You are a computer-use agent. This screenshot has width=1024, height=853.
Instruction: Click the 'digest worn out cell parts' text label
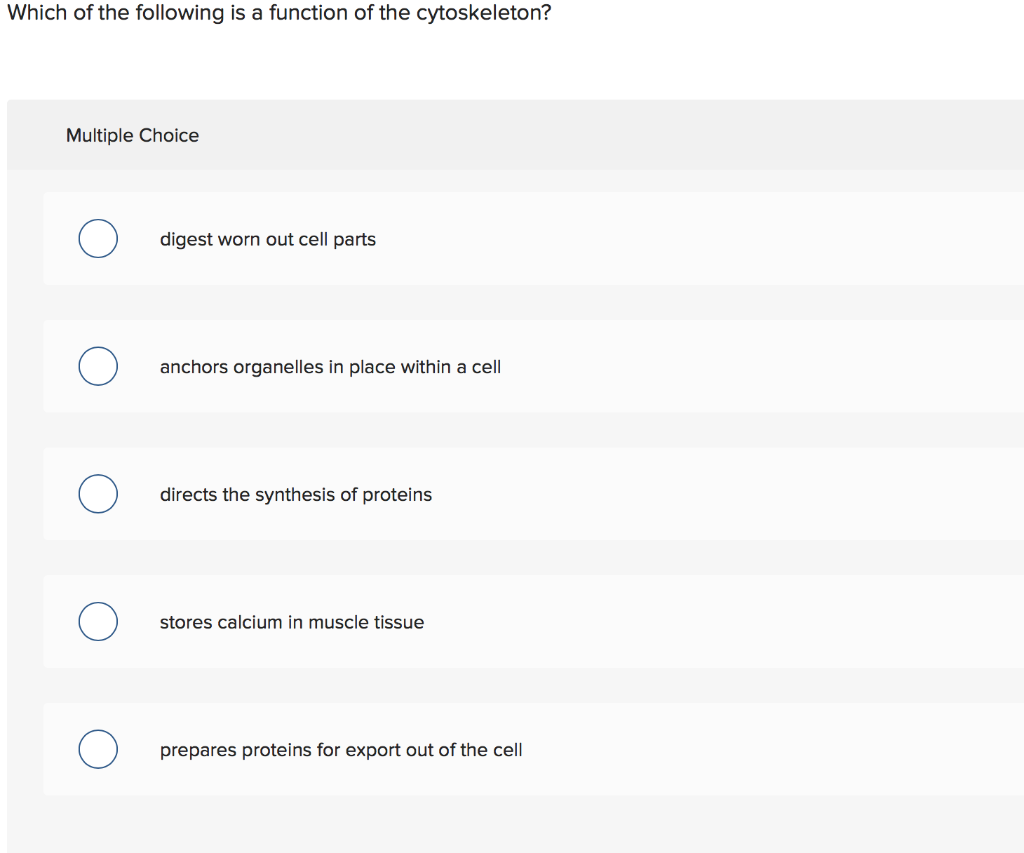[267, 239]
